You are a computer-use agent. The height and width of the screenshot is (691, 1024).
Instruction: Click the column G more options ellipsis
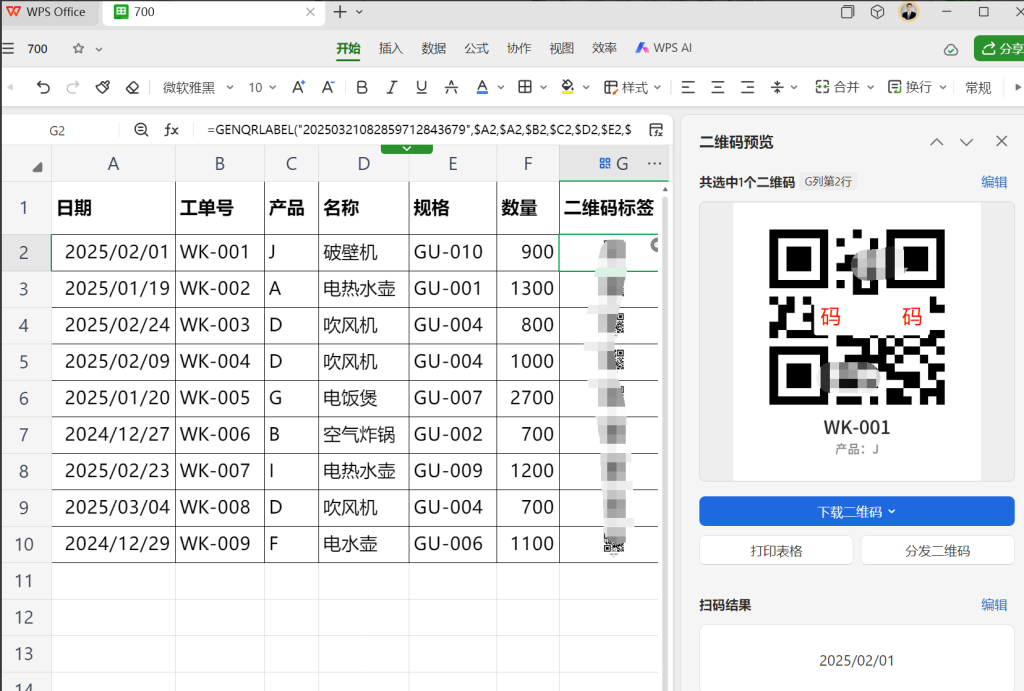coord(654,164)
